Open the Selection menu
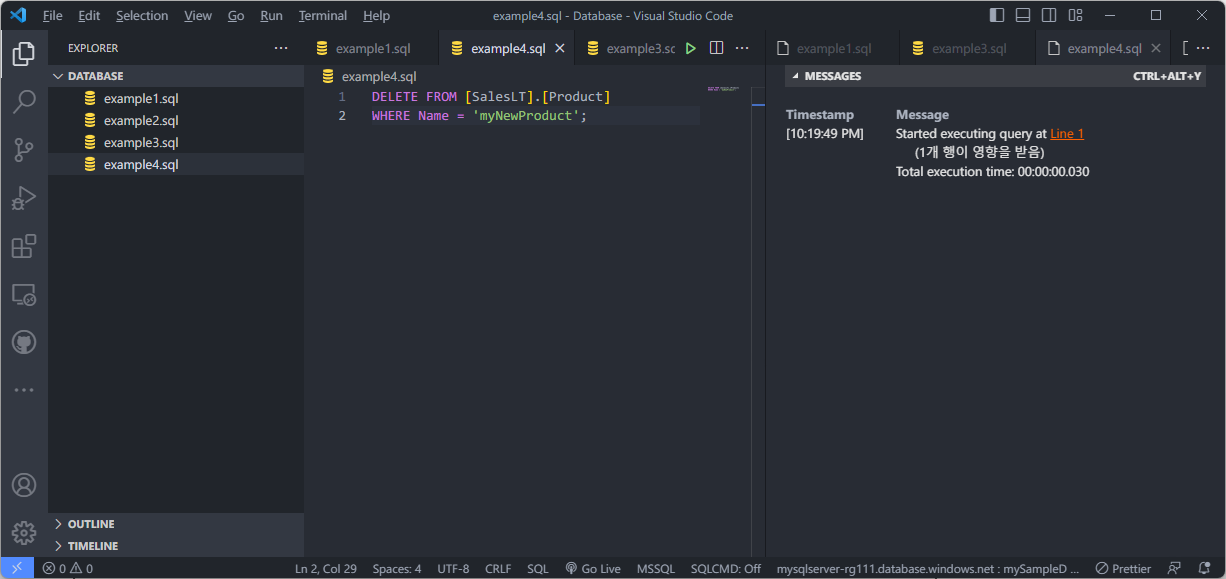1226x579 pixels. tap(142, 16)
